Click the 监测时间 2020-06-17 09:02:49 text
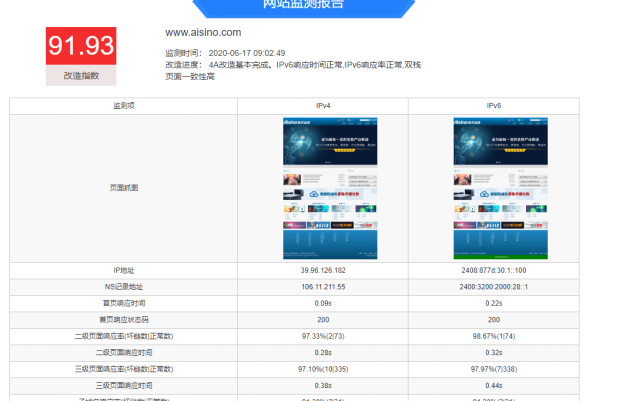Image resolution: width=620 pixels, height=401 pixels. pos(225,53)
